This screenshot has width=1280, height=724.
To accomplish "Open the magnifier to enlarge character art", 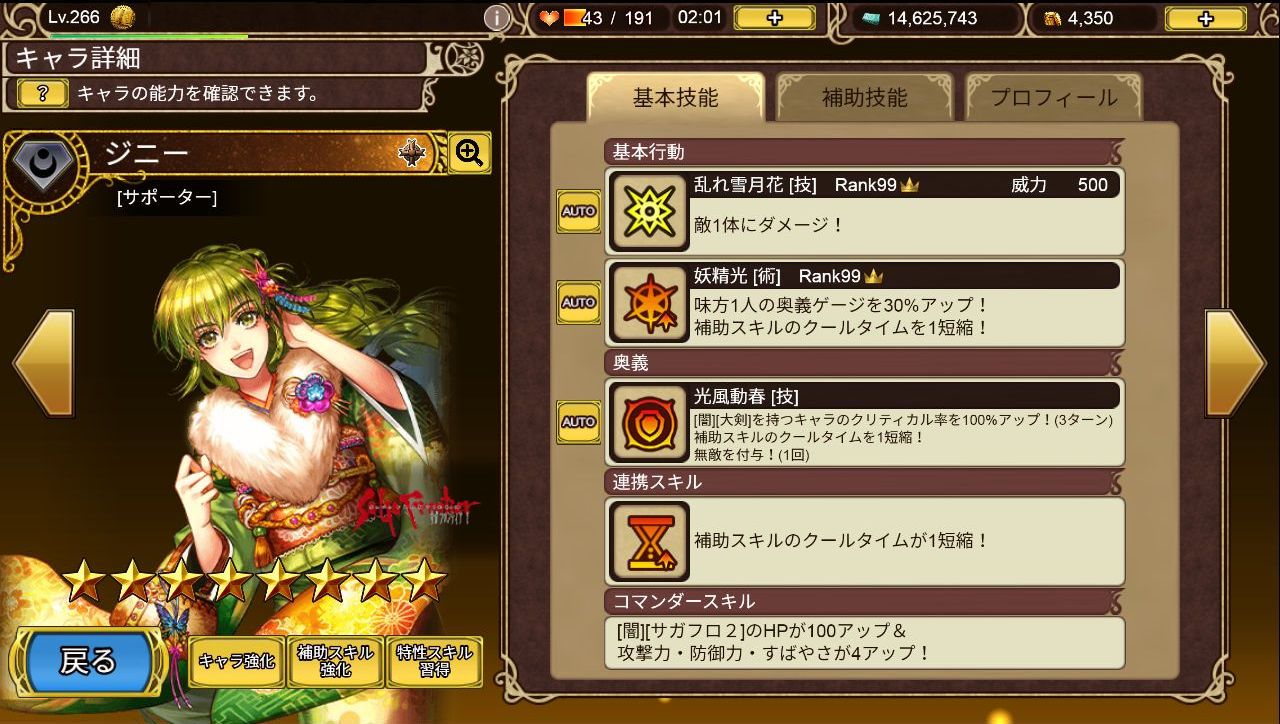I will tap(469, 153).
